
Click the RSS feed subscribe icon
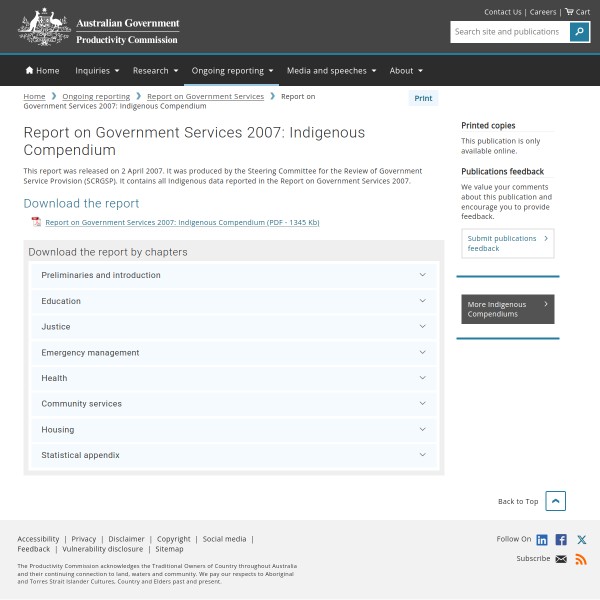(x=581, y=559)
